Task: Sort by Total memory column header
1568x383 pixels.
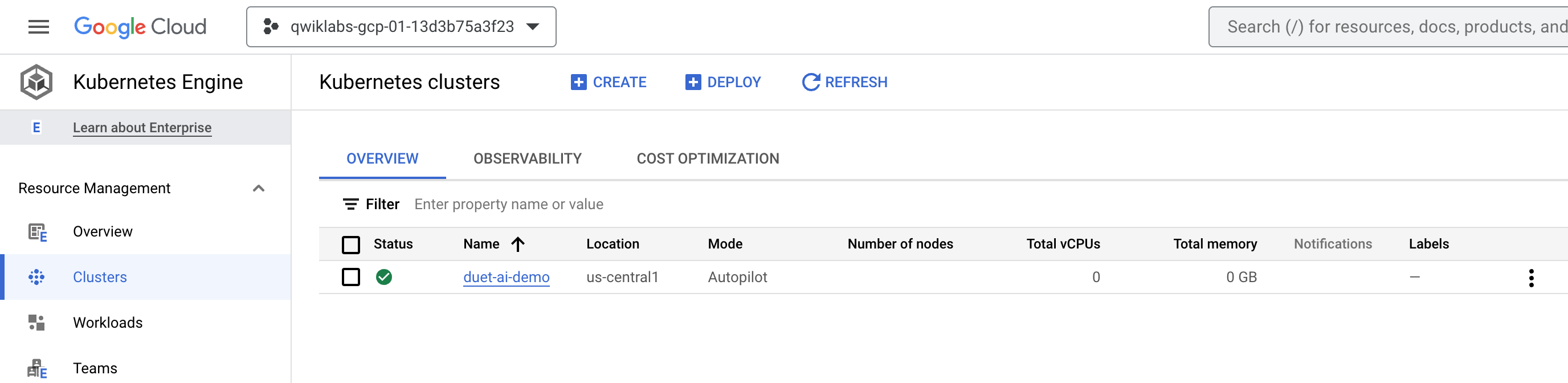Action: 1215,244
